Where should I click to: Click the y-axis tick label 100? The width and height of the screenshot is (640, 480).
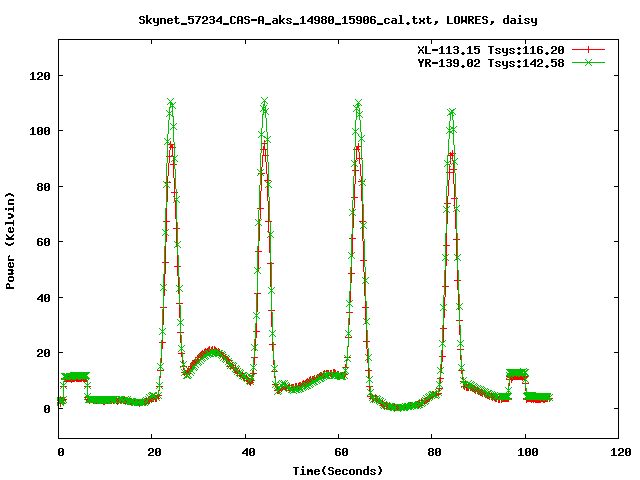point(40,131)
